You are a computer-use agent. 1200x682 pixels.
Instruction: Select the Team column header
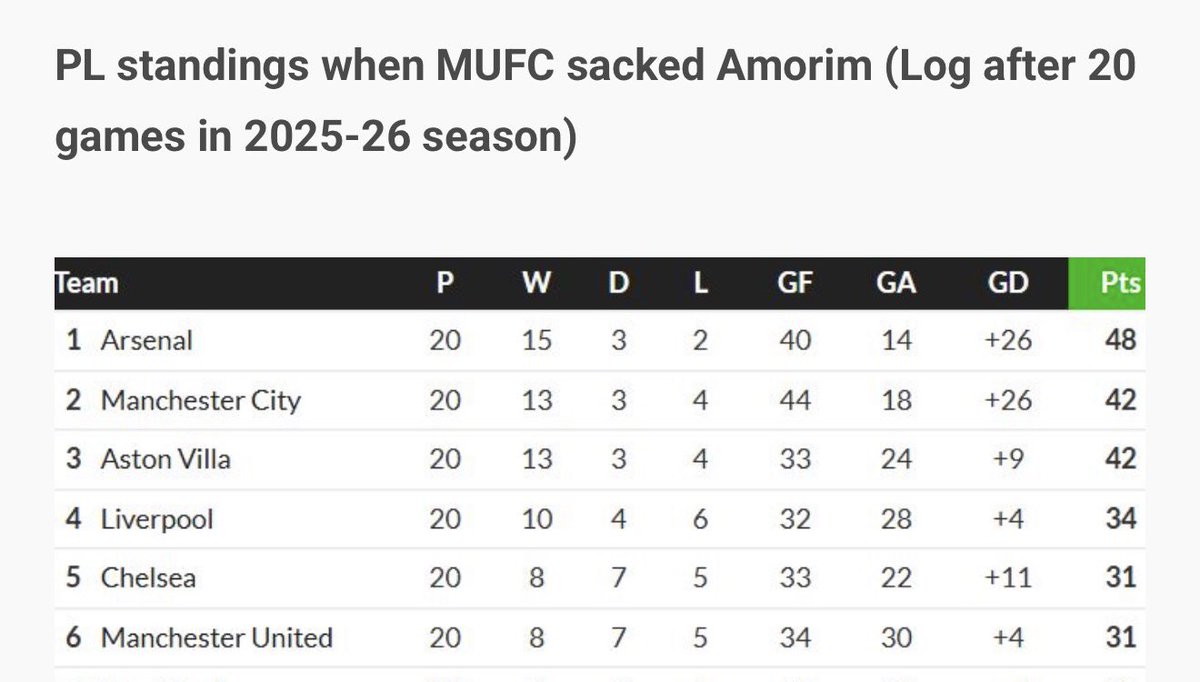tap(87, 283)
